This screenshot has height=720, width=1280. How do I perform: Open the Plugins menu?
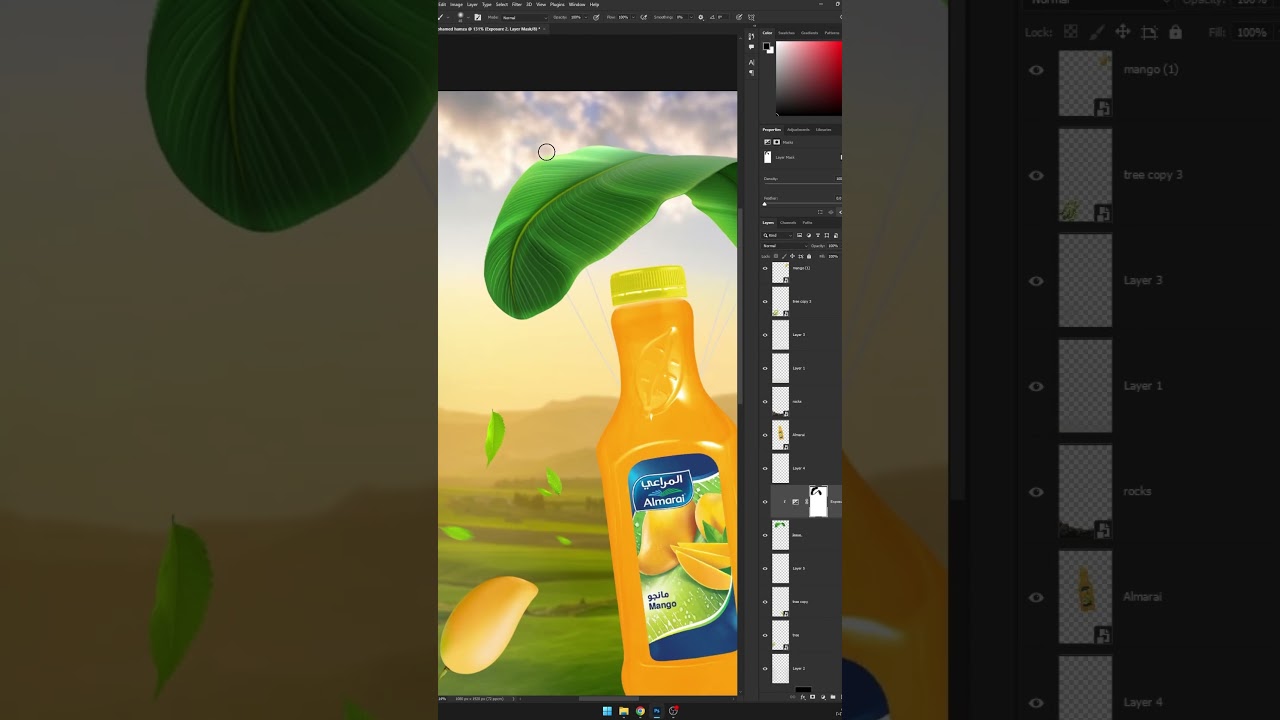(x=557, y=4)
